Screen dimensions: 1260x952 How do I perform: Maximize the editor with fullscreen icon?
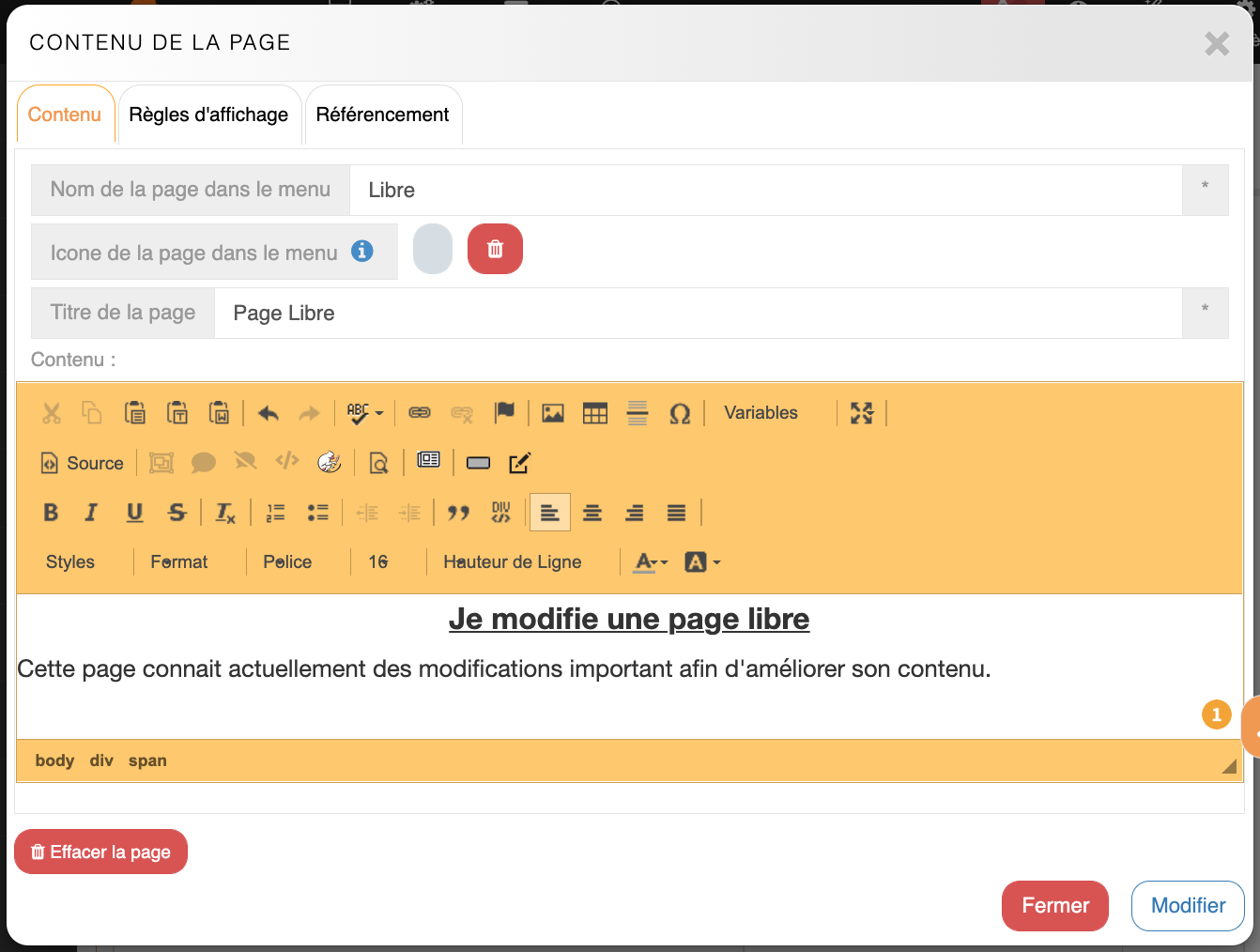tap(862, 413)
